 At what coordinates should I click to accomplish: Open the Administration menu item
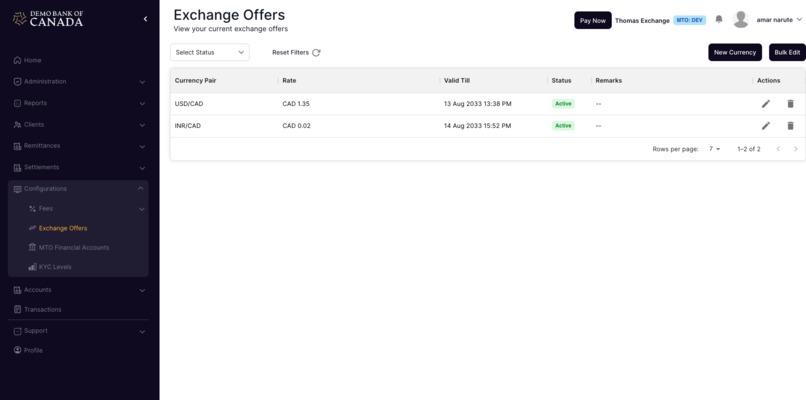point(45,82)
